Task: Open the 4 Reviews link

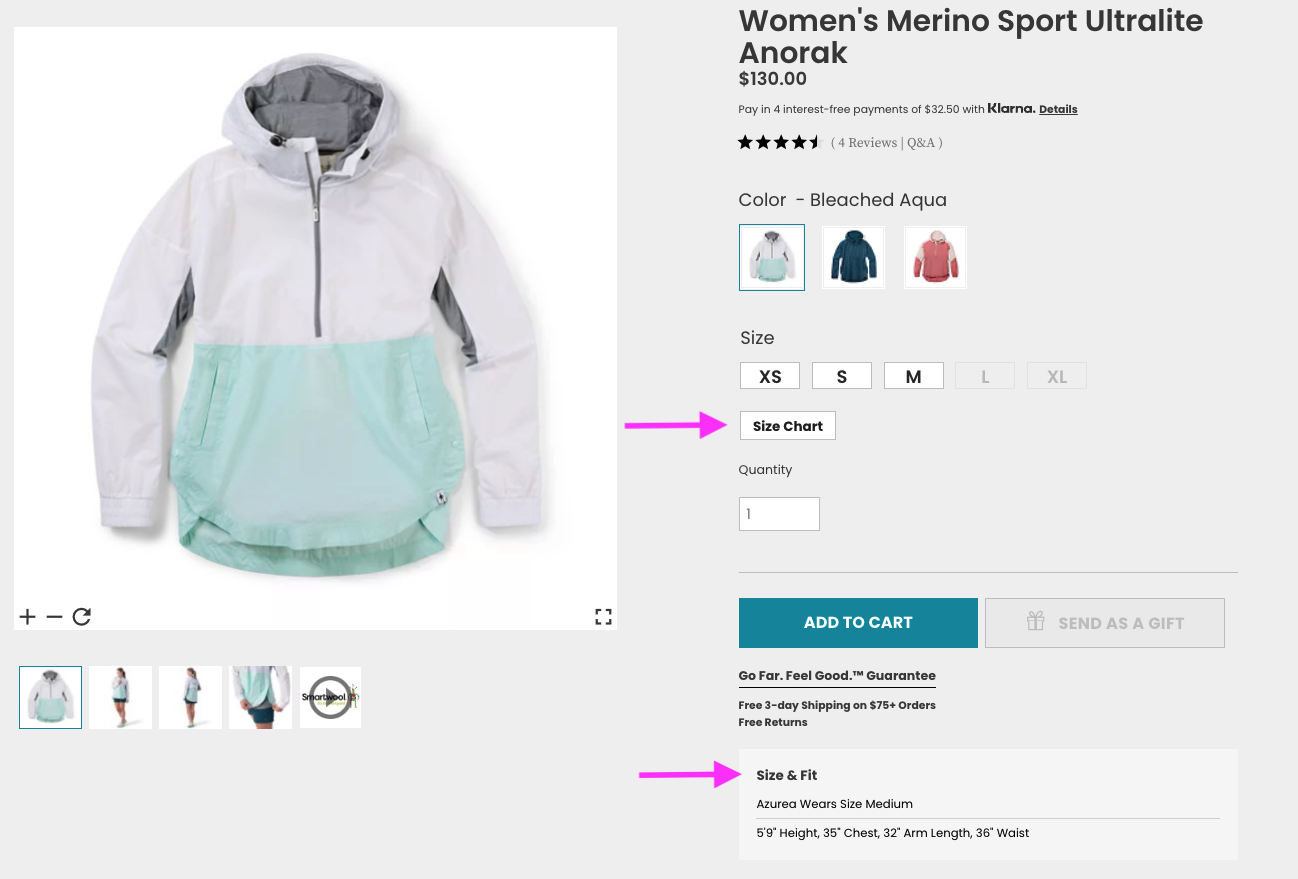Action: [867, 143]
